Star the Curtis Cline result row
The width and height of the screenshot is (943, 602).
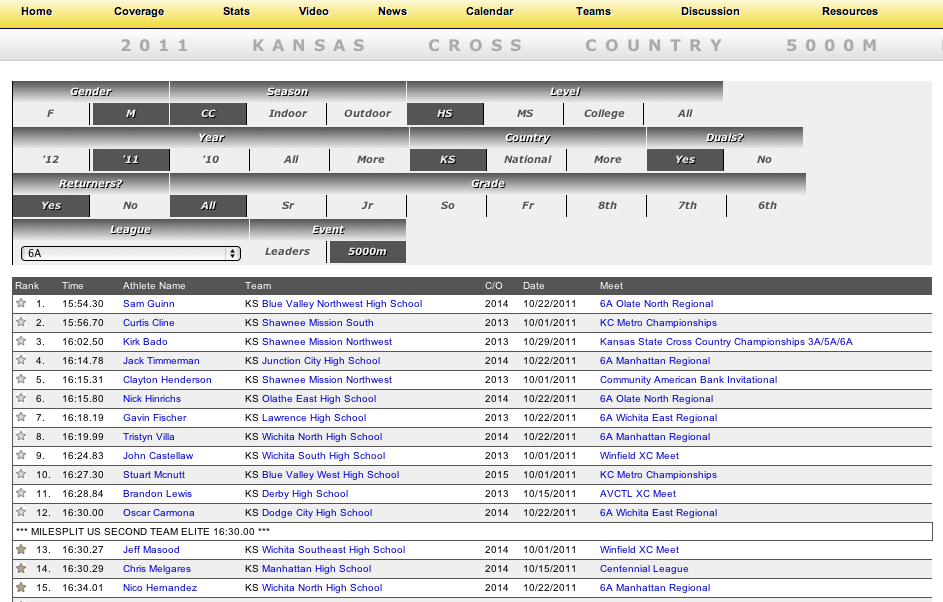(x=21, y=322)
